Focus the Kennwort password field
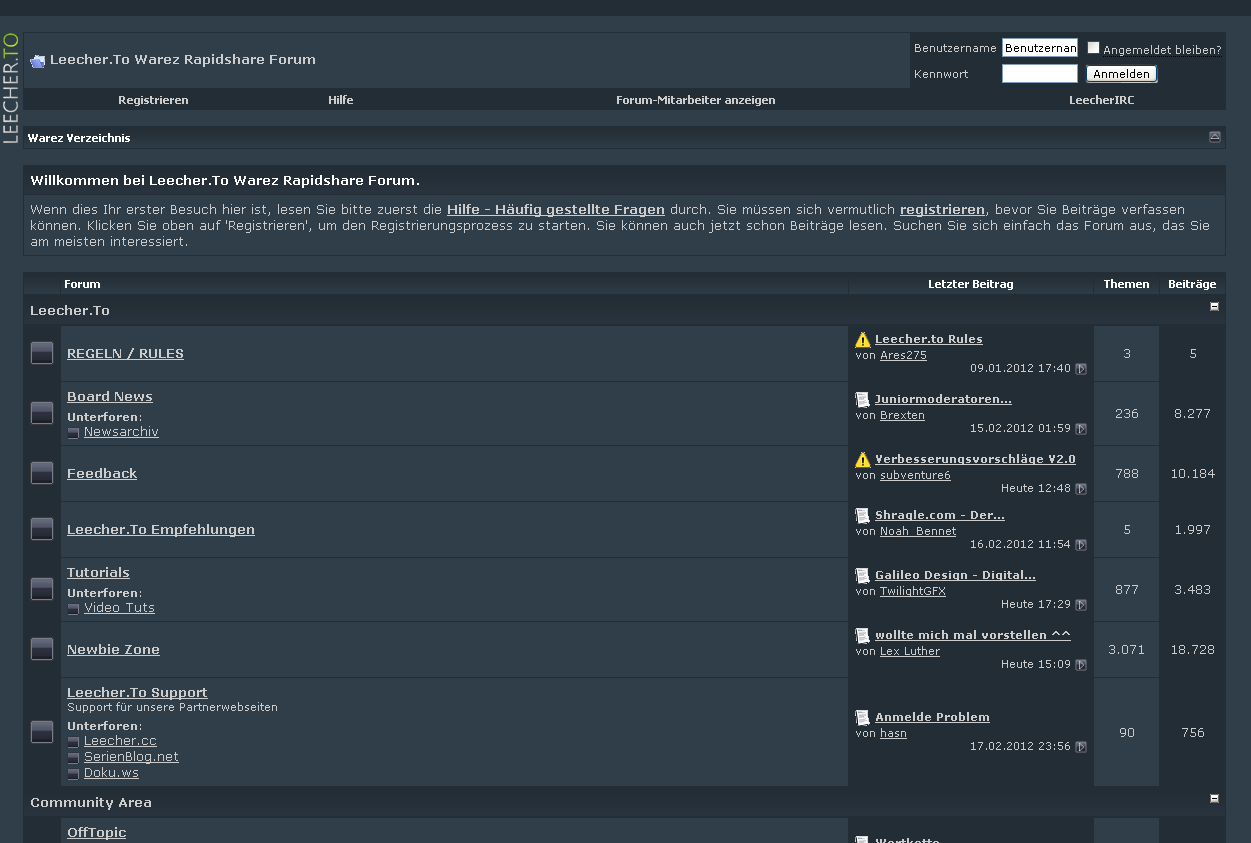This screenshot has width=1251, height=843. click(x=1040, y=74)
